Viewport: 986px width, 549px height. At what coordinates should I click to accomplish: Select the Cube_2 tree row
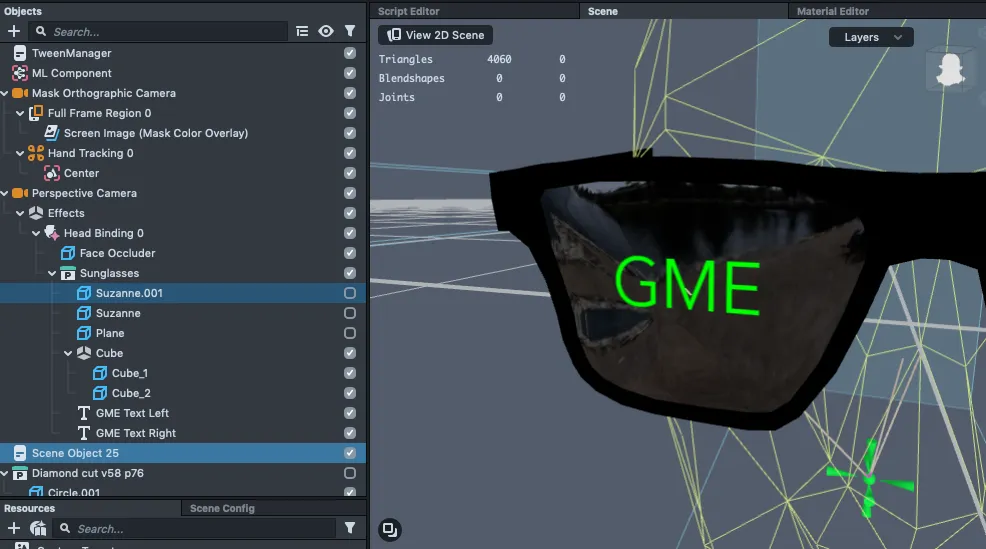click(x=183, y=393)
